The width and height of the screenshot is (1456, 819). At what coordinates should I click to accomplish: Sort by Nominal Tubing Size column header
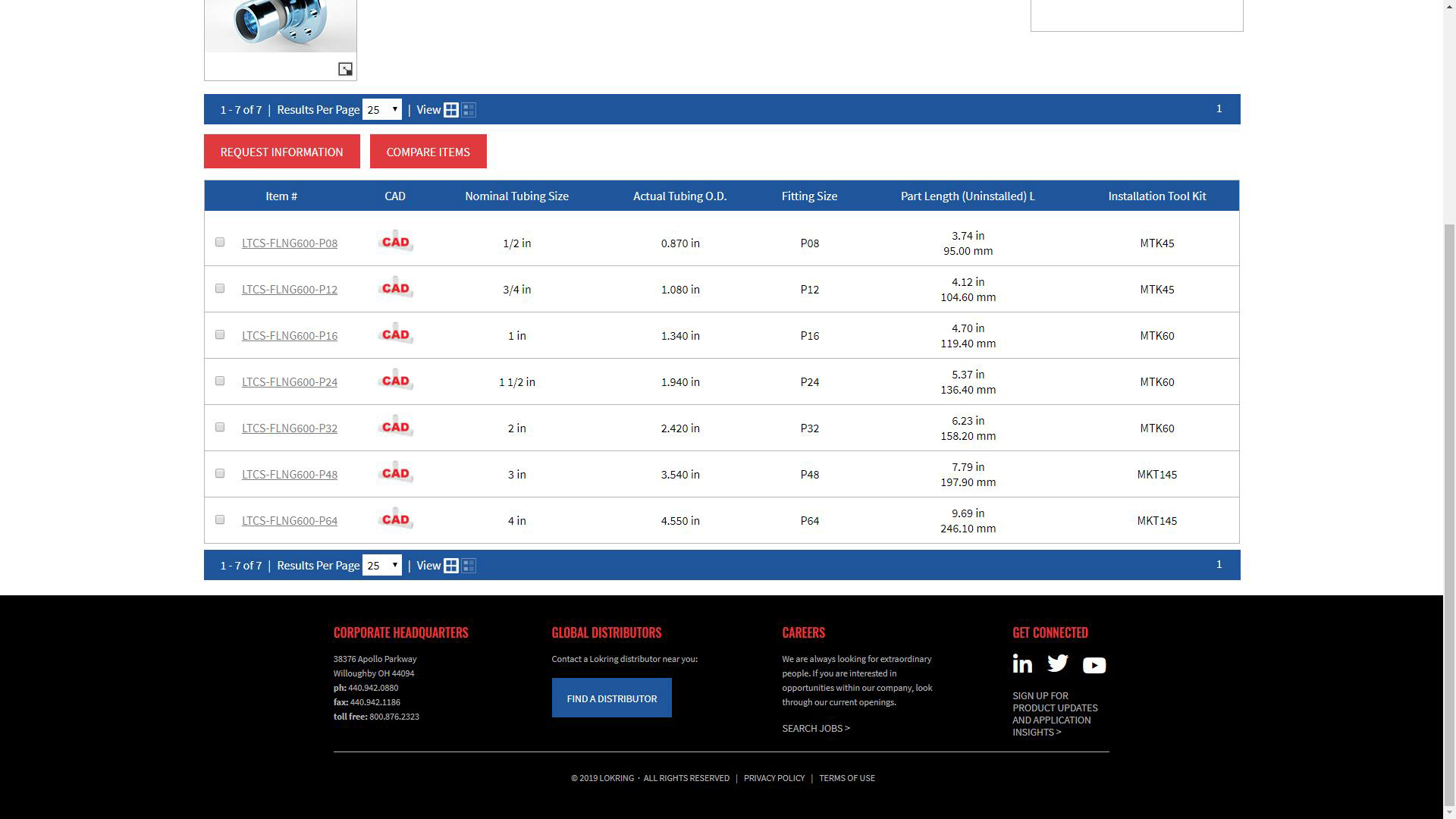pyautogui.click(x=516, y=196)
